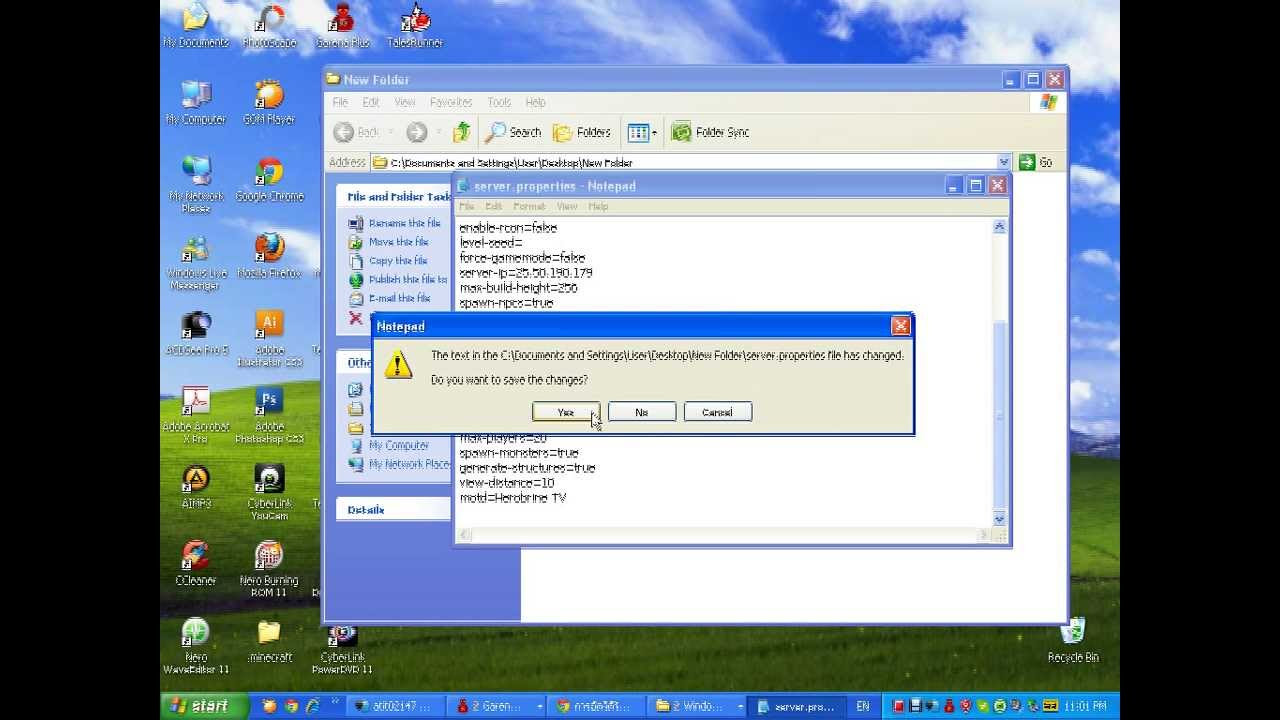Switch to the Garena taskbar group
Image resolution: width=1280 pixels, height=720 pixels.
(496, 706)
